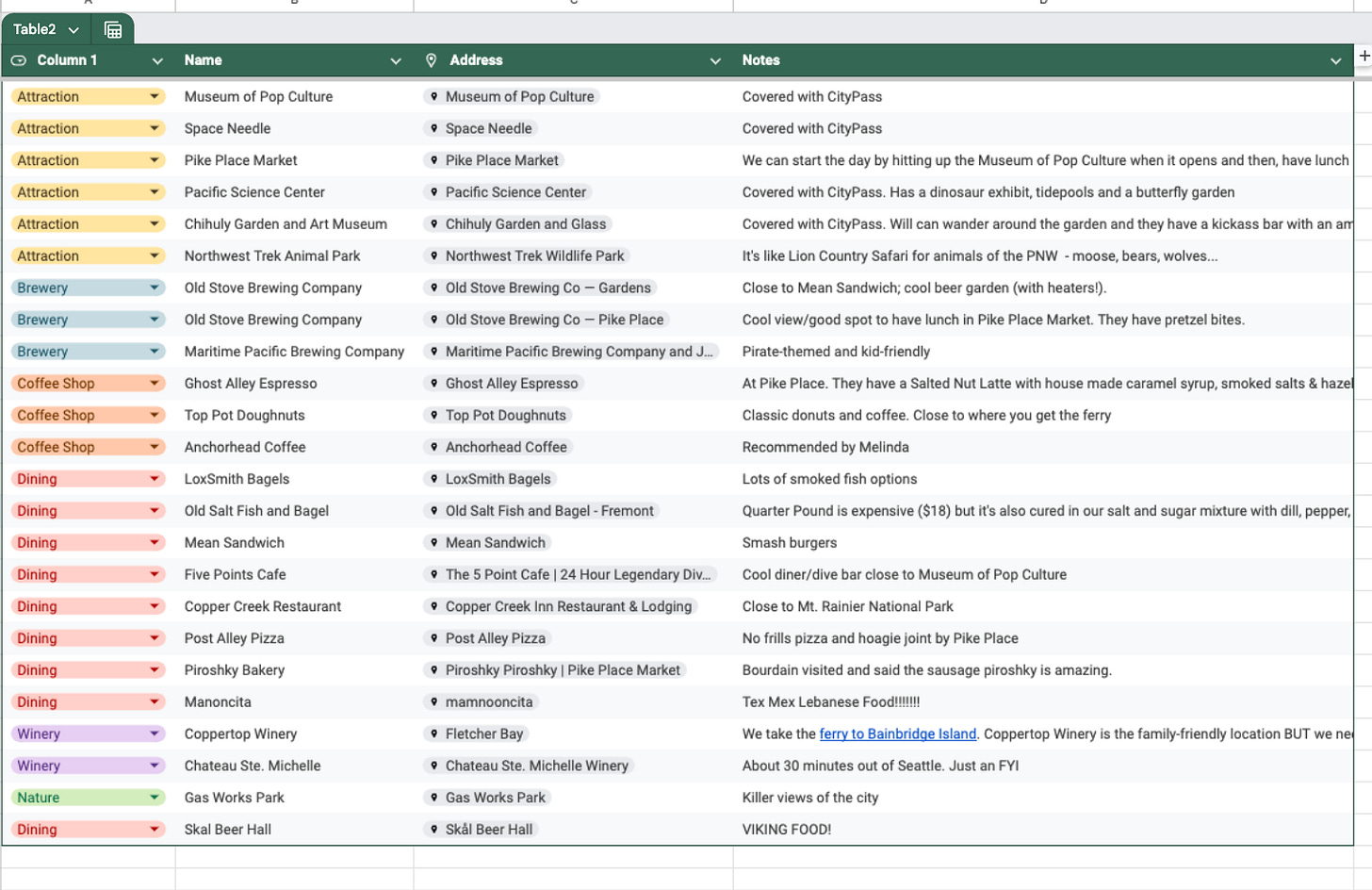This screenshot has width=1372, height=890.
Task: Select the 'Recommended by Melinda' notes cell
Action: click(x=1043, y=447)
